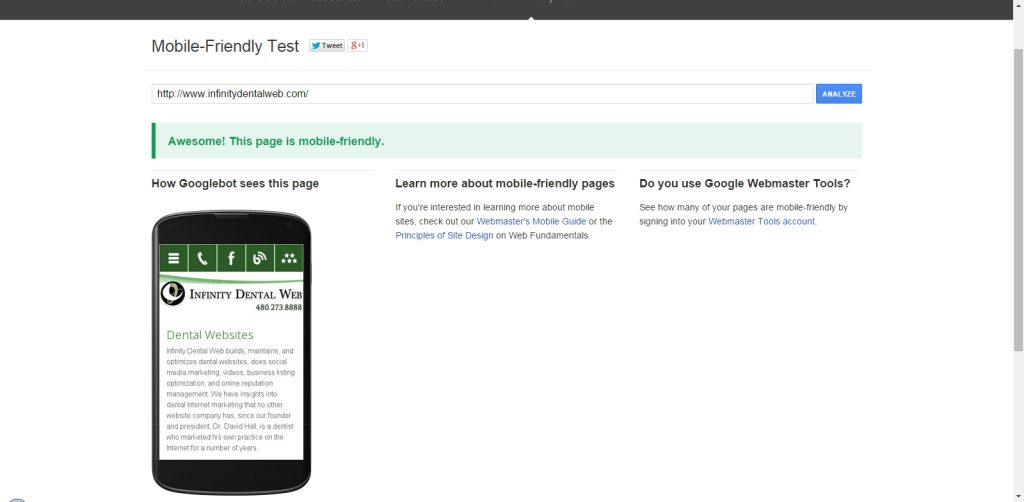Click the Google +1 button

pos(357,46)
